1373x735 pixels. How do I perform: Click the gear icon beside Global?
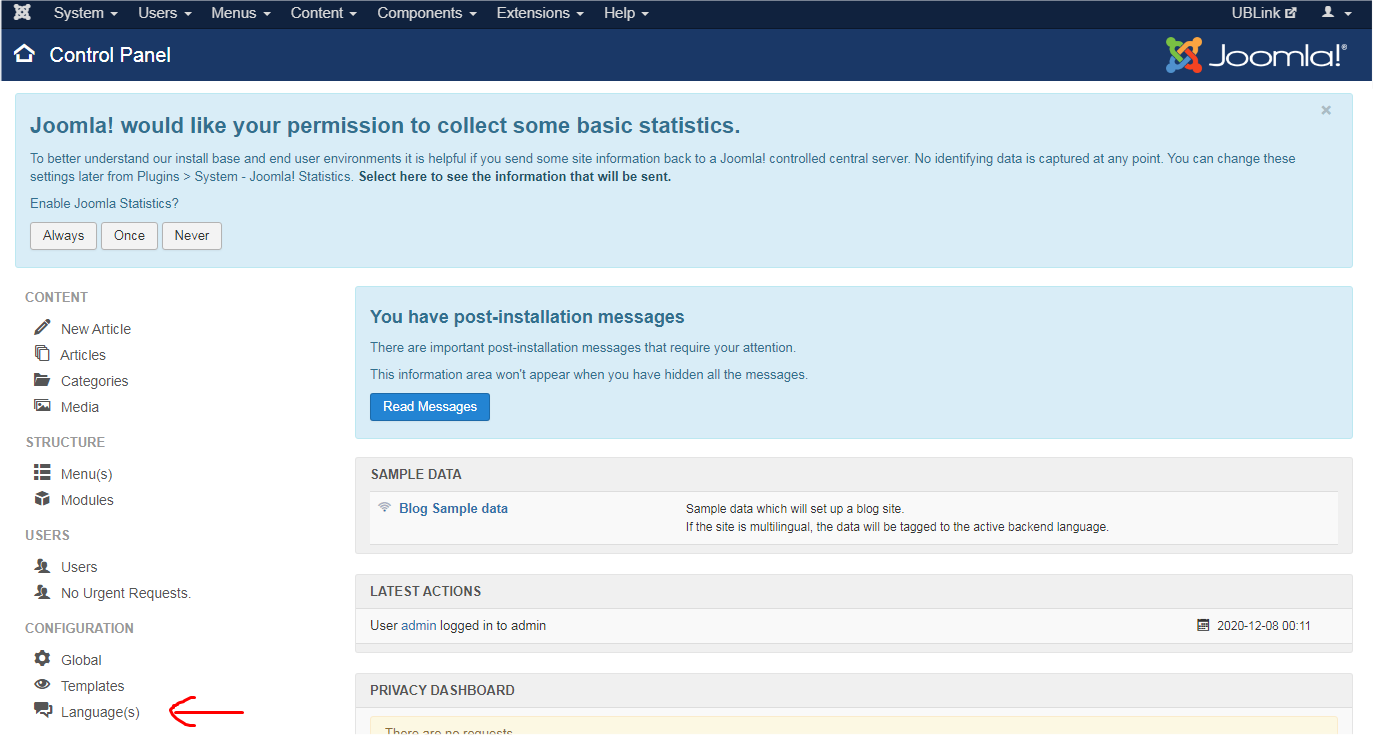[42, 659]
